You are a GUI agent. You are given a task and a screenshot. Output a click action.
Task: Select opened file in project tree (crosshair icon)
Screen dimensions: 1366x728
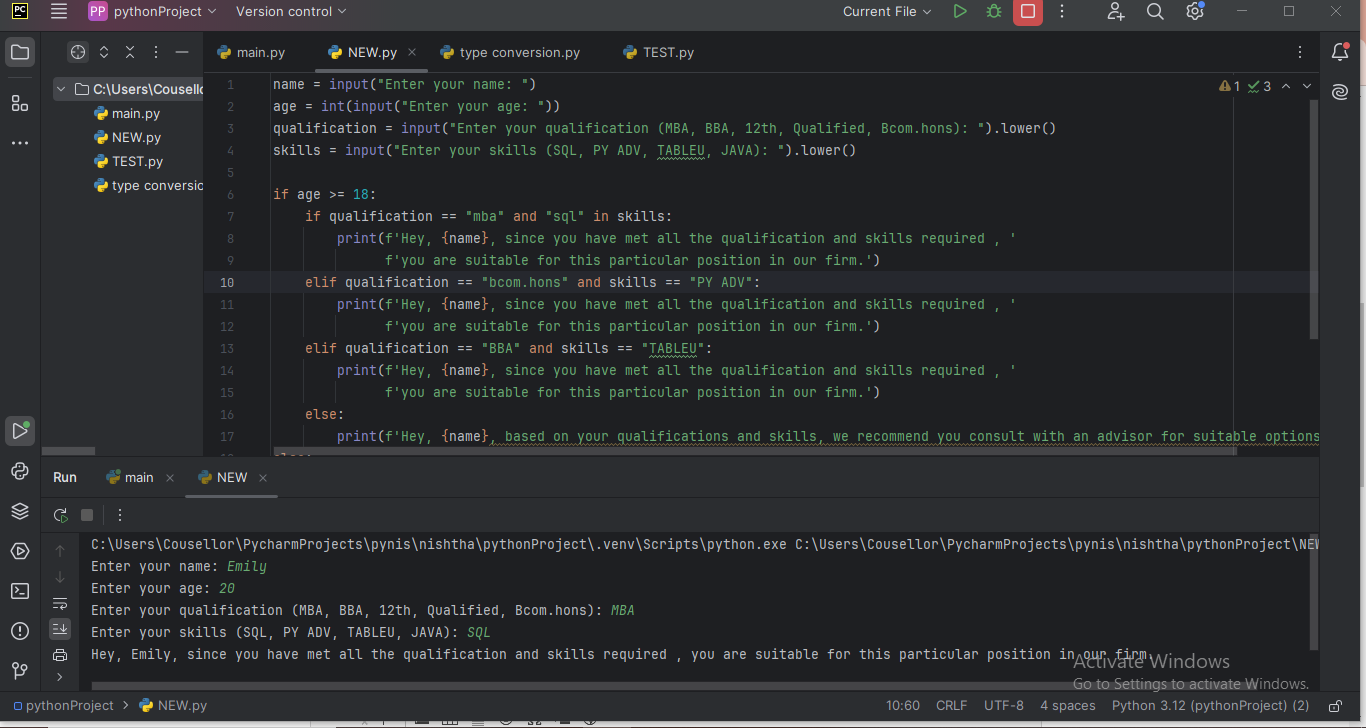click(x=78, y=52)
